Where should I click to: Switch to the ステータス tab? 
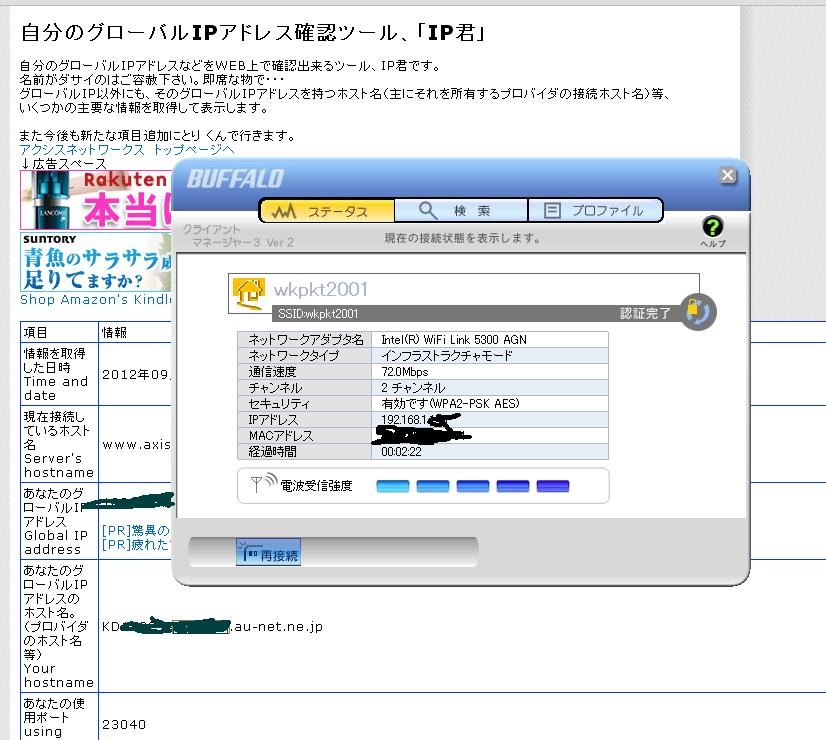(327, 211)
